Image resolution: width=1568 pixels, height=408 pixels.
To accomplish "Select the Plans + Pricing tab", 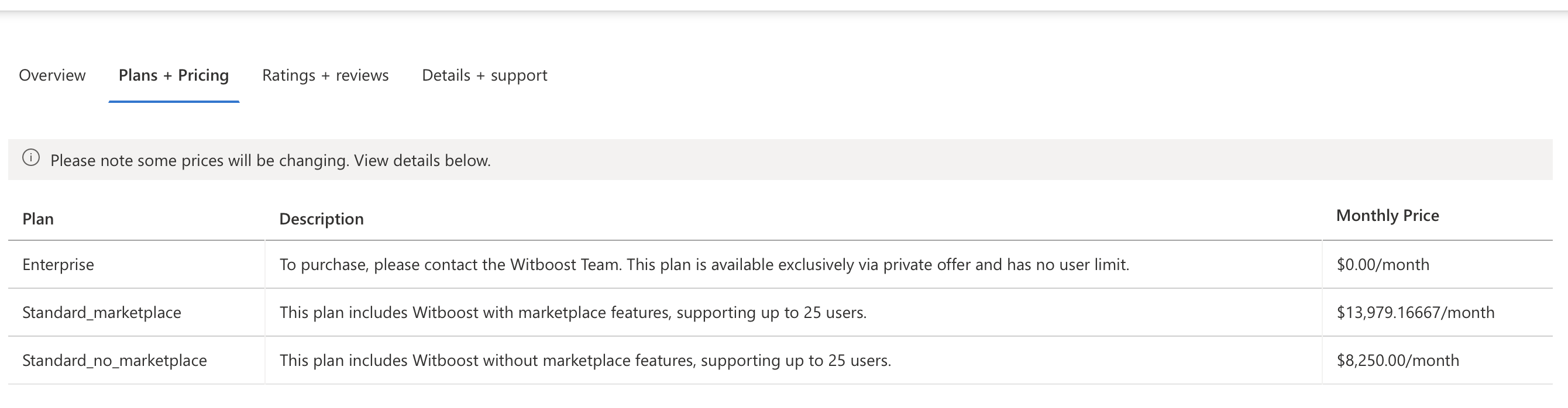I will click(174, 75).
